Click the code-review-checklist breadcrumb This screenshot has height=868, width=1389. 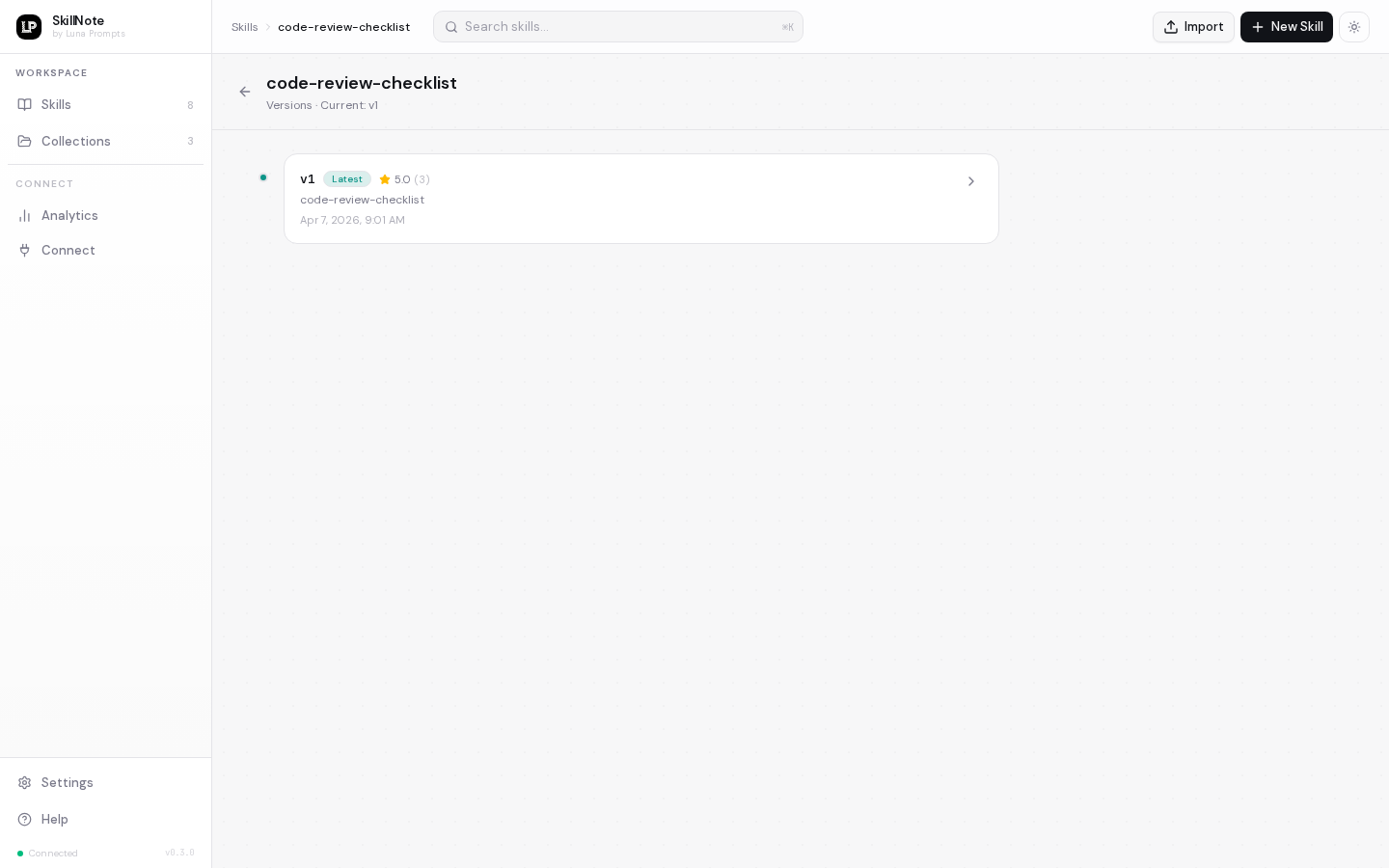pos(343,27)
